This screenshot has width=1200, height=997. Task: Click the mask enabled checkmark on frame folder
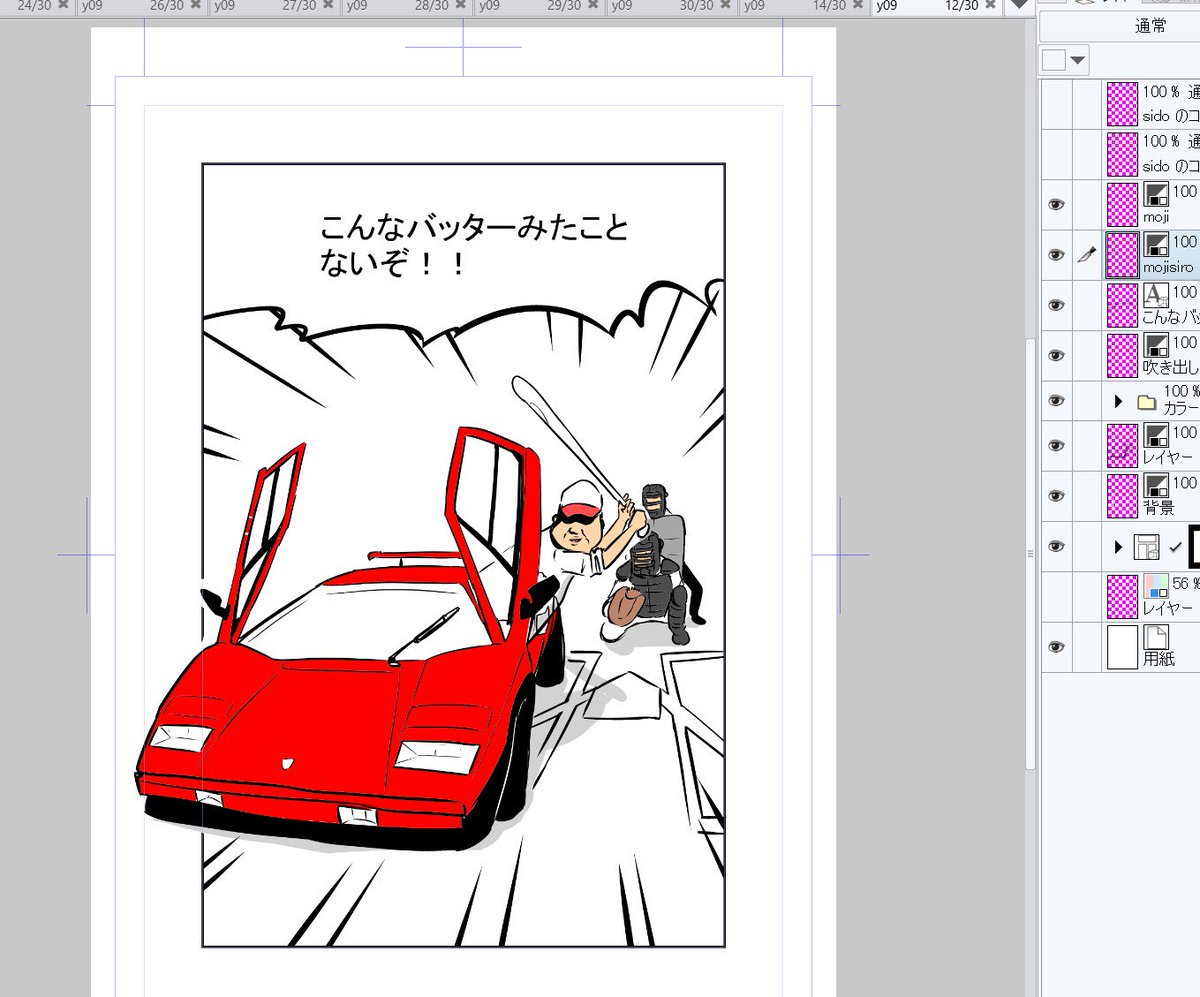click(x=1175, y=546)
